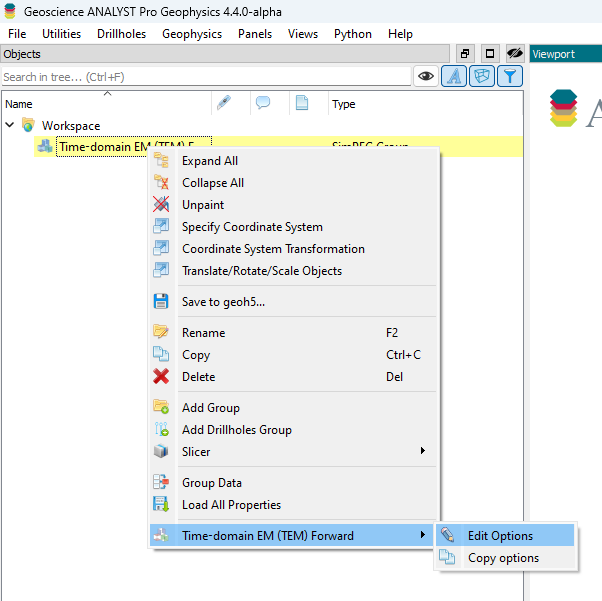Screen dimensions: 602x601
Task: Choose Copy options in the submenu
Action: click(x=505, y=557)
